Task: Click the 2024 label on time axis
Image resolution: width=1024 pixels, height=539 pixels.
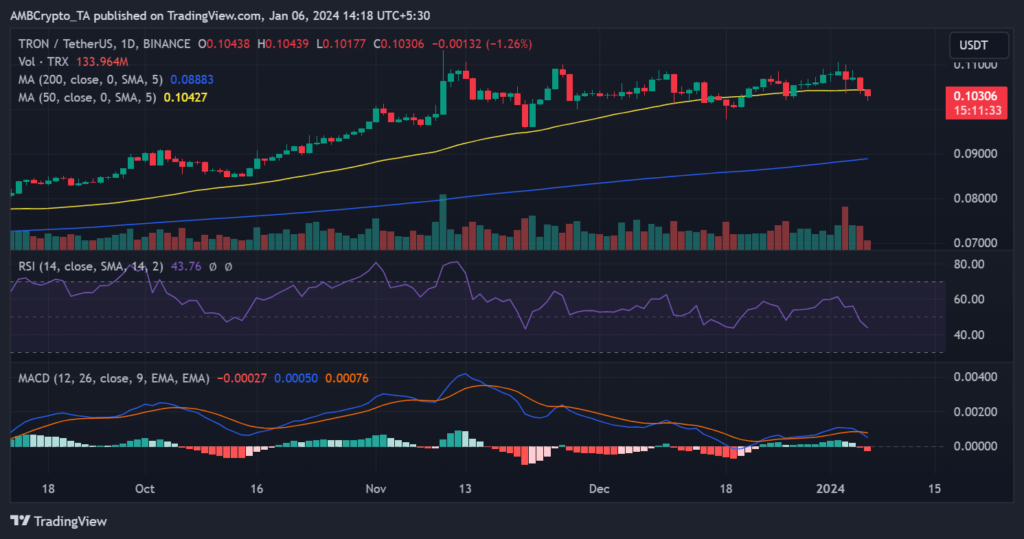Action: click(832, 489)
